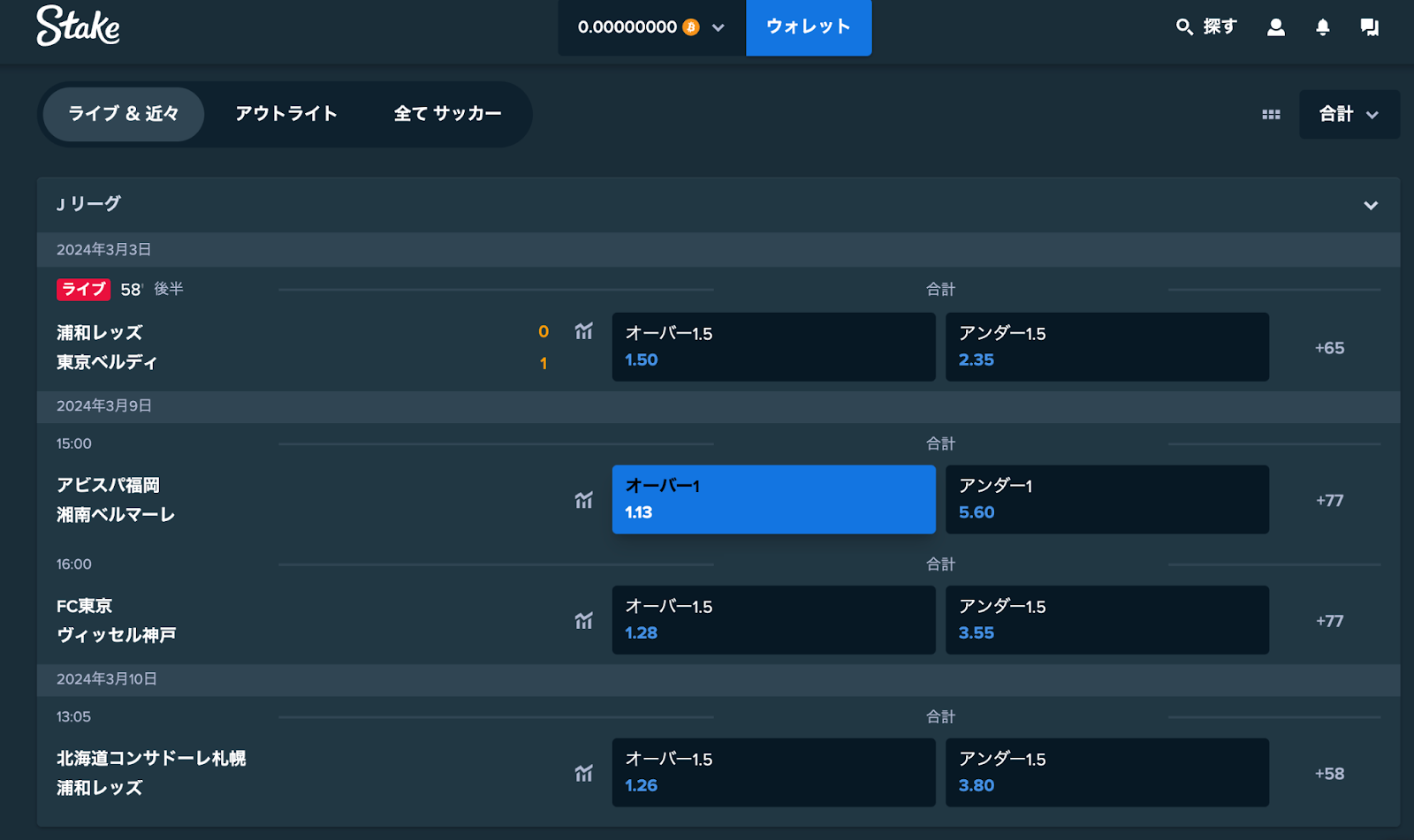Open stats icon for 浦和レッズ vs 東京ベルディ
Screen dimensions: 1414x840
coord(583,331)
